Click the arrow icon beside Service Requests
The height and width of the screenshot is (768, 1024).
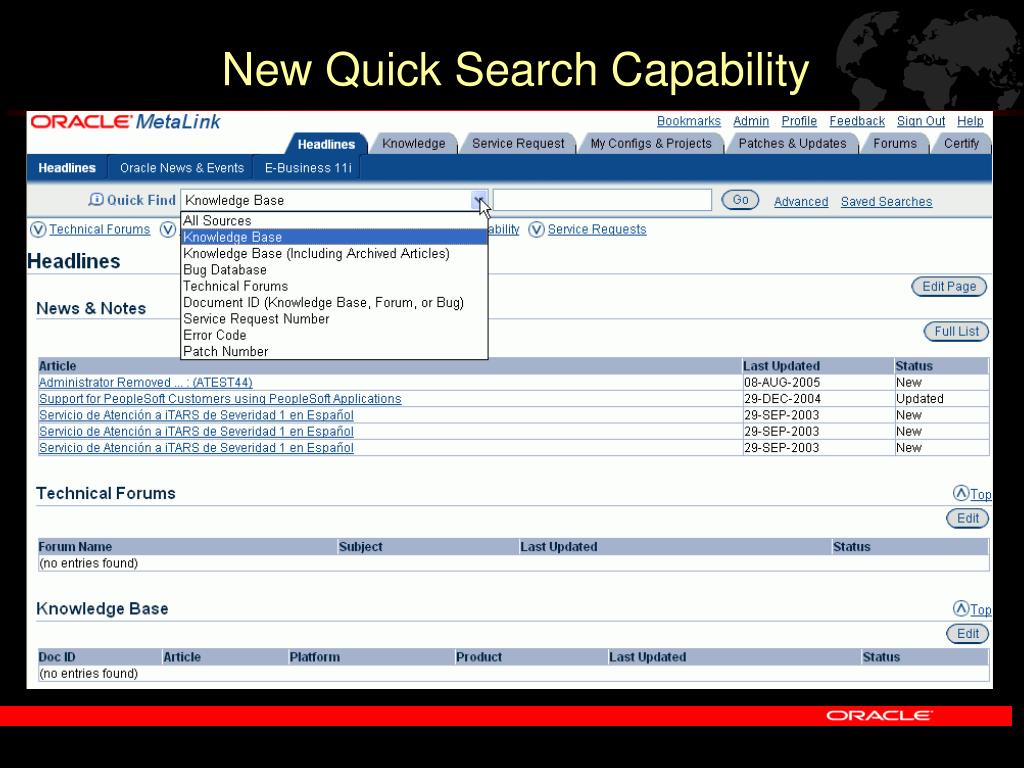[537, 230]
